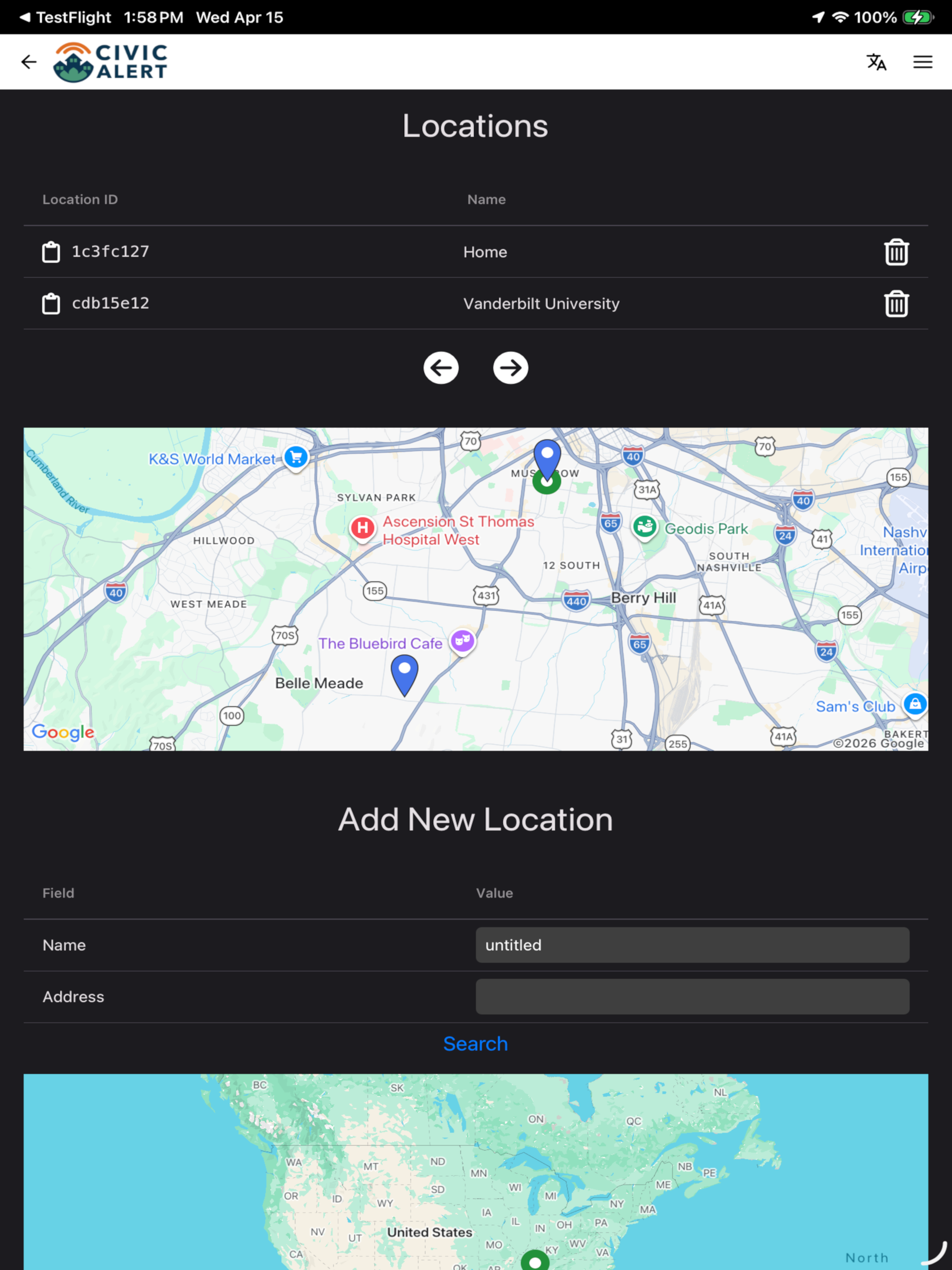Click the Location ID column header
Screen dimensions: 952x1270
[80, 199]
